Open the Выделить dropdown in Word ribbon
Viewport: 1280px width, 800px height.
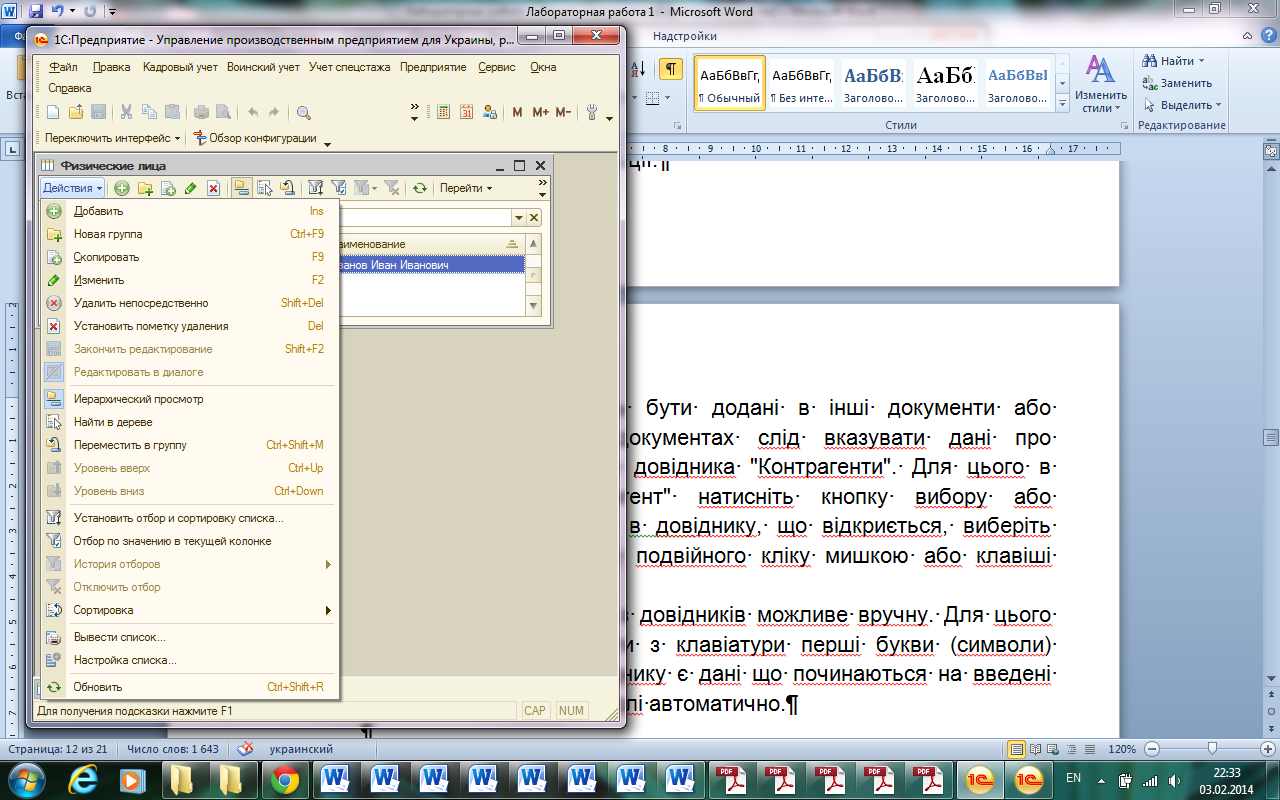pos(1182,105)
